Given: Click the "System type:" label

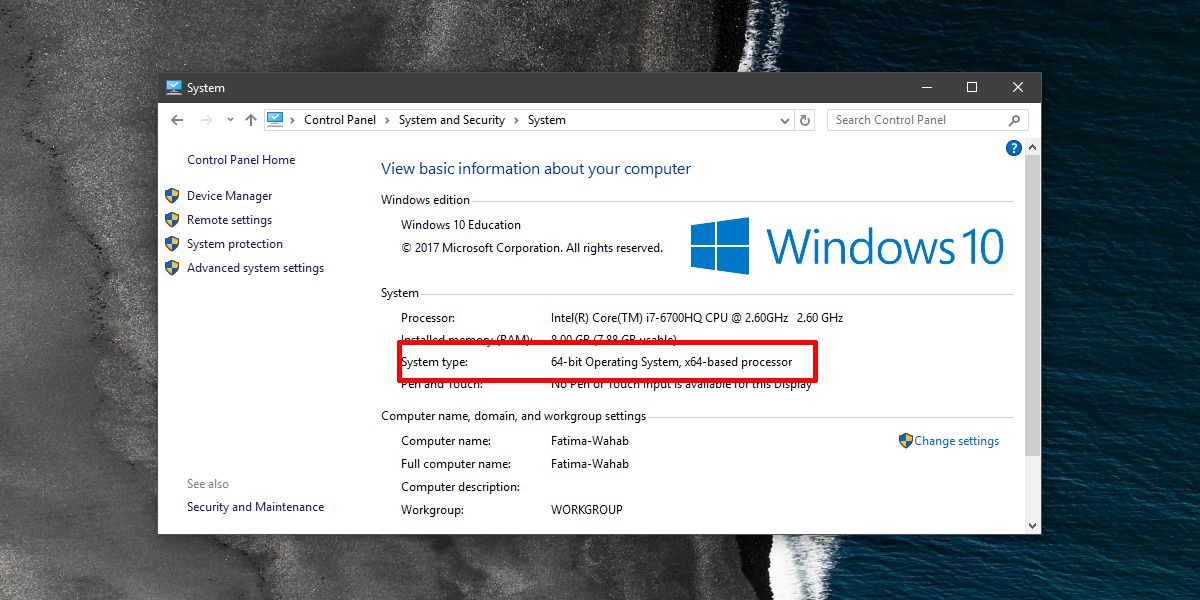Looking at the screenshot, I should tap(434, 362).
